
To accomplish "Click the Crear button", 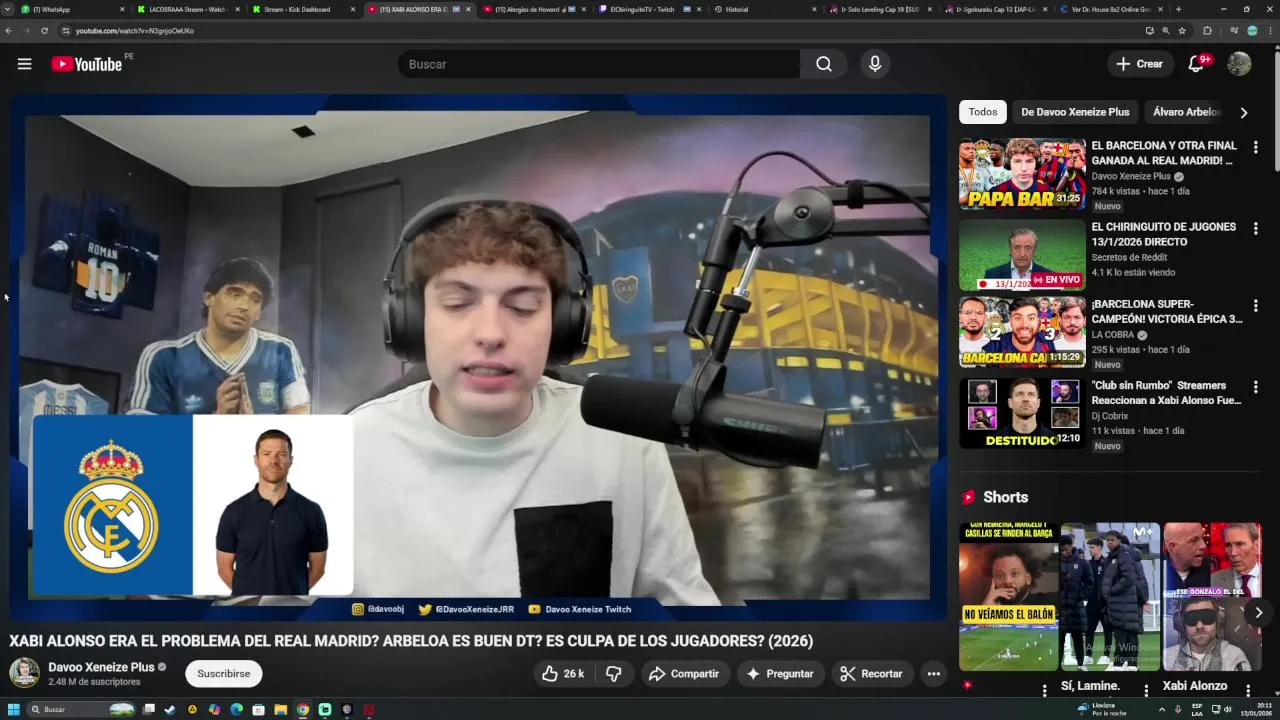I will pos(1140,64).
